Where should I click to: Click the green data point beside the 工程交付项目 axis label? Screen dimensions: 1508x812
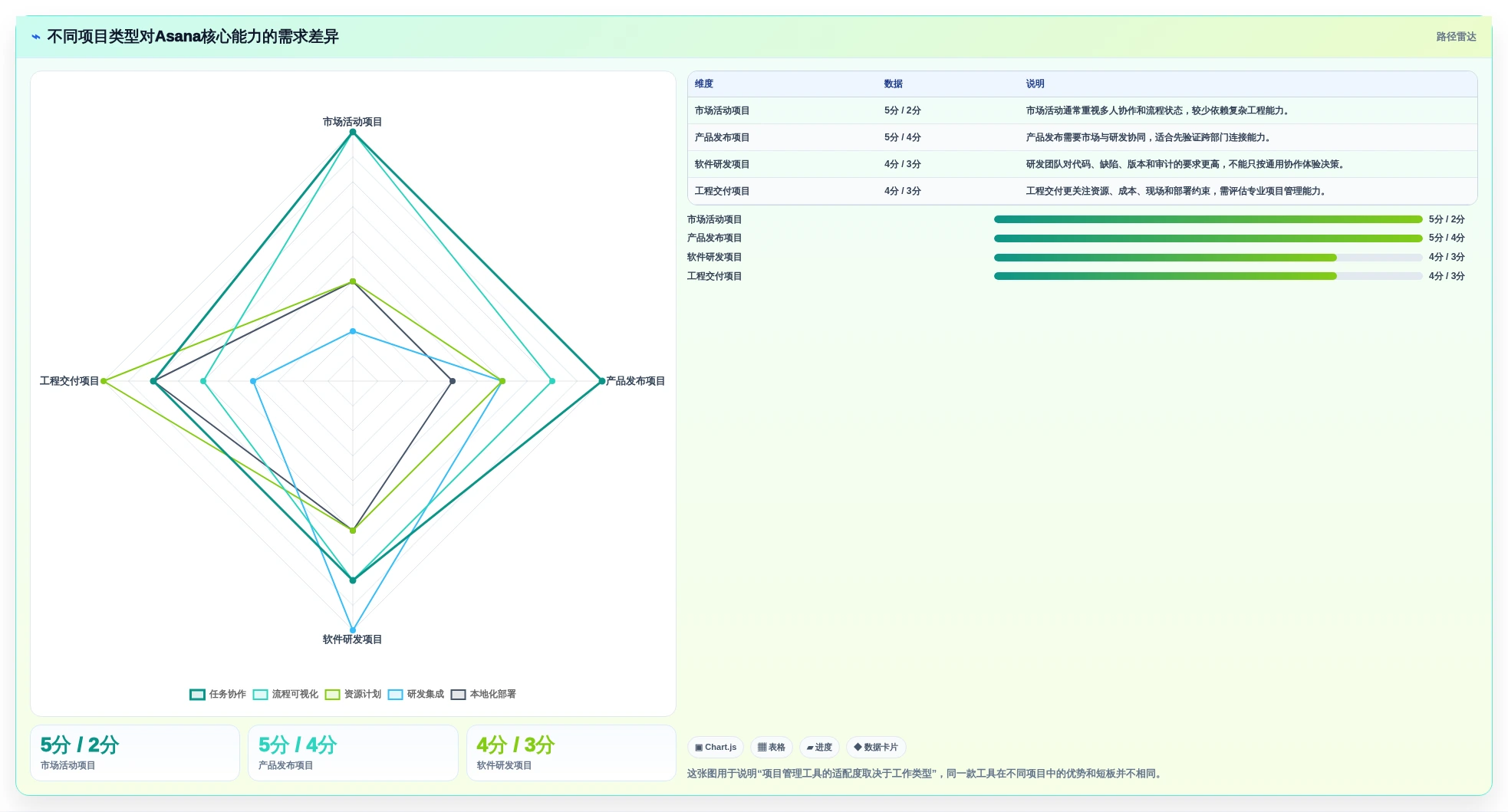pyautogui.click(x=104, y=381)
